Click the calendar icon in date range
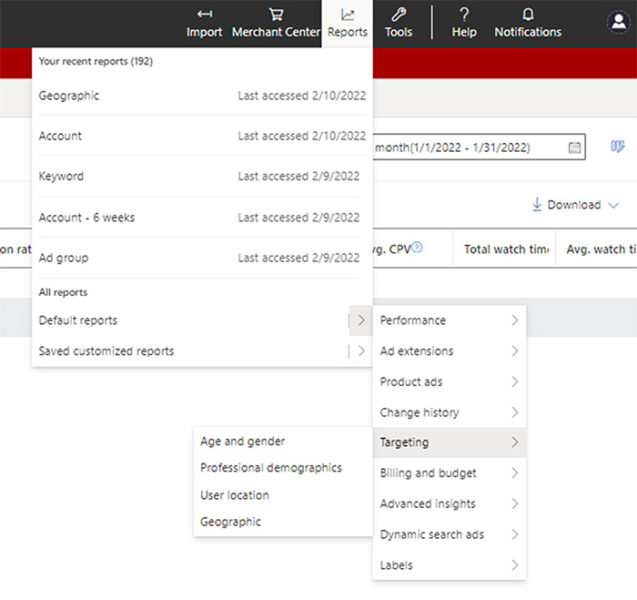 [x=575, y=147]
